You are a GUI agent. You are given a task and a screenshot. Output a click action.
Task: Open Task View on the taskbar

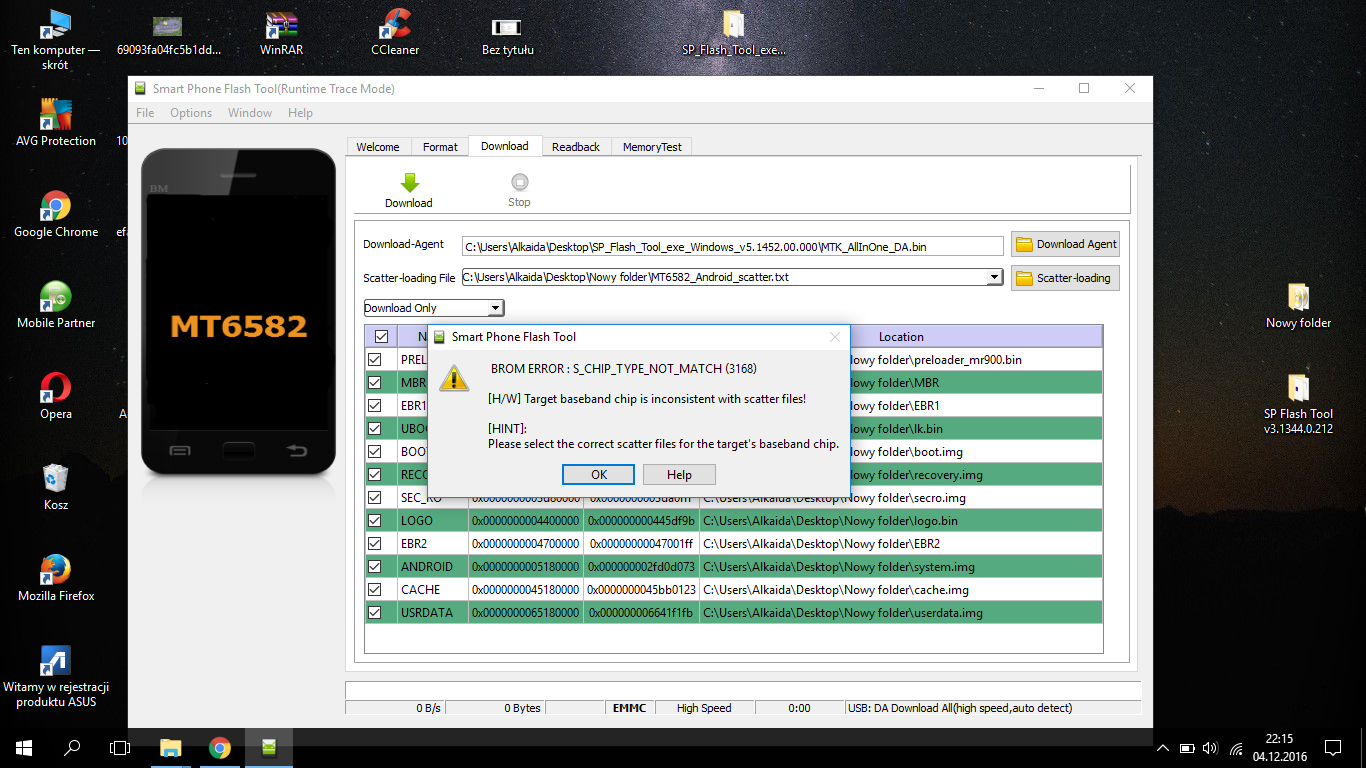tap(120, 747)
